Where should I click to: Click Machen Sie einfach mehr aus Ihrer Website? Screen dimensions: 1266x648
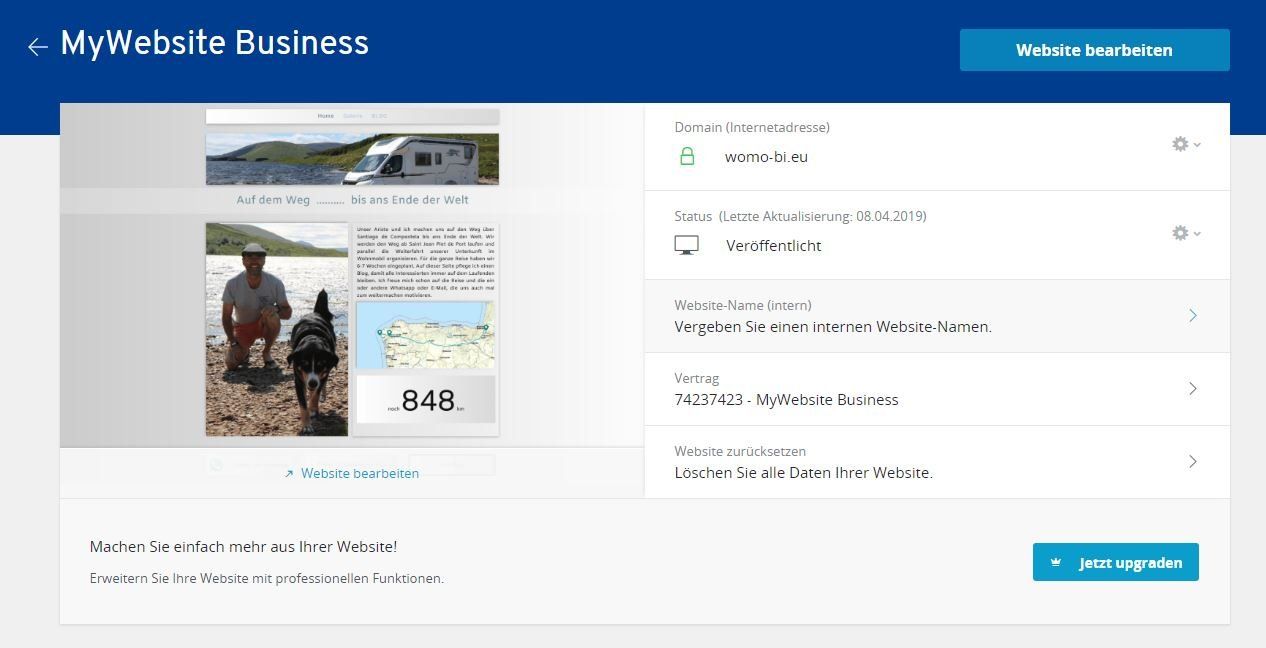coord(244,546)
